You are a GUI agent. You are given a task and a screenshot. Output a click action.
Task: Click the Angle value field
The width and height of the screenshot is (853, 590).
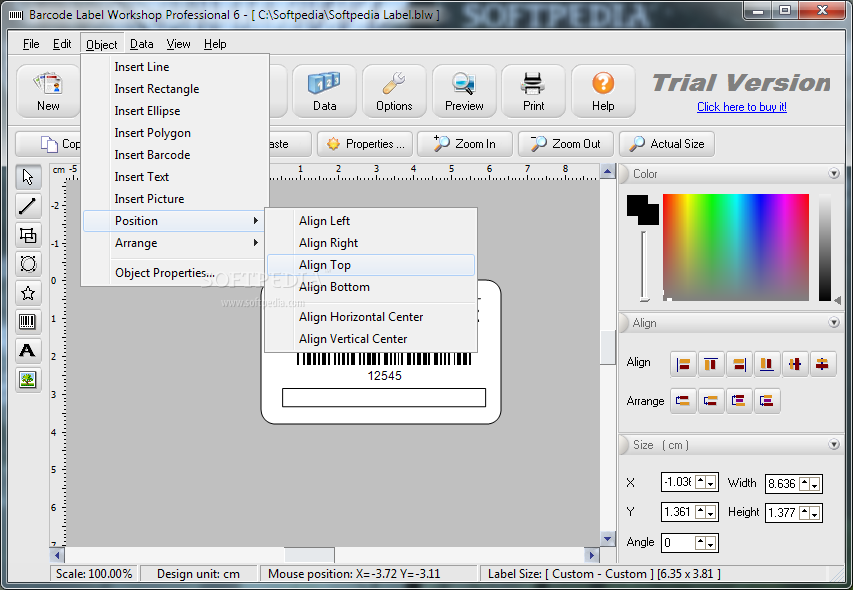(x=678, y=543)
